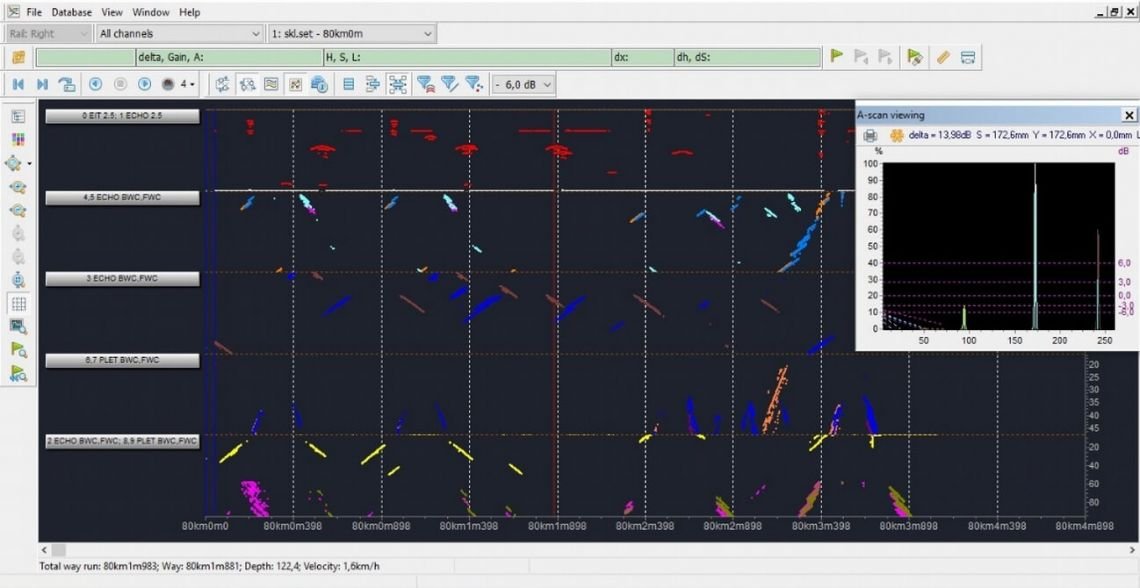Viewport: 1140px width, 588px height.
Task: Click the 4,5 ECHO BWC,FWC channel button
Action: click(122, 198)
